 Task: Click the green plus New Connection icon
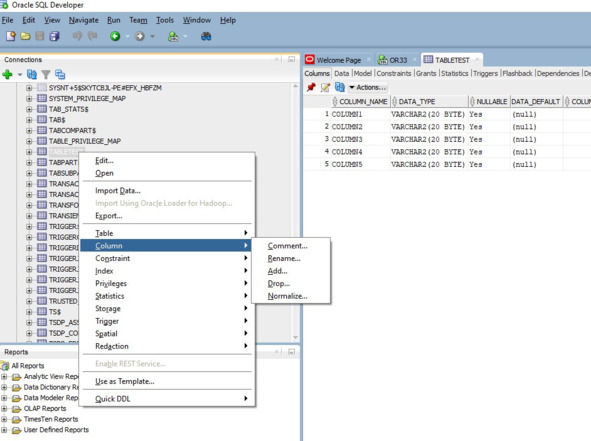pyautogui.click(x=8, y=75)
